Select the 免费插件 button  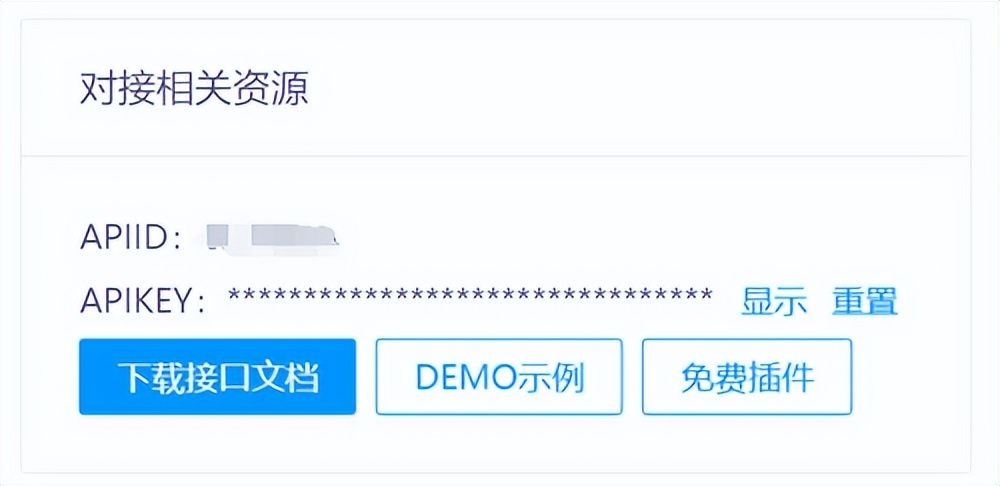(x=747, y=376)
